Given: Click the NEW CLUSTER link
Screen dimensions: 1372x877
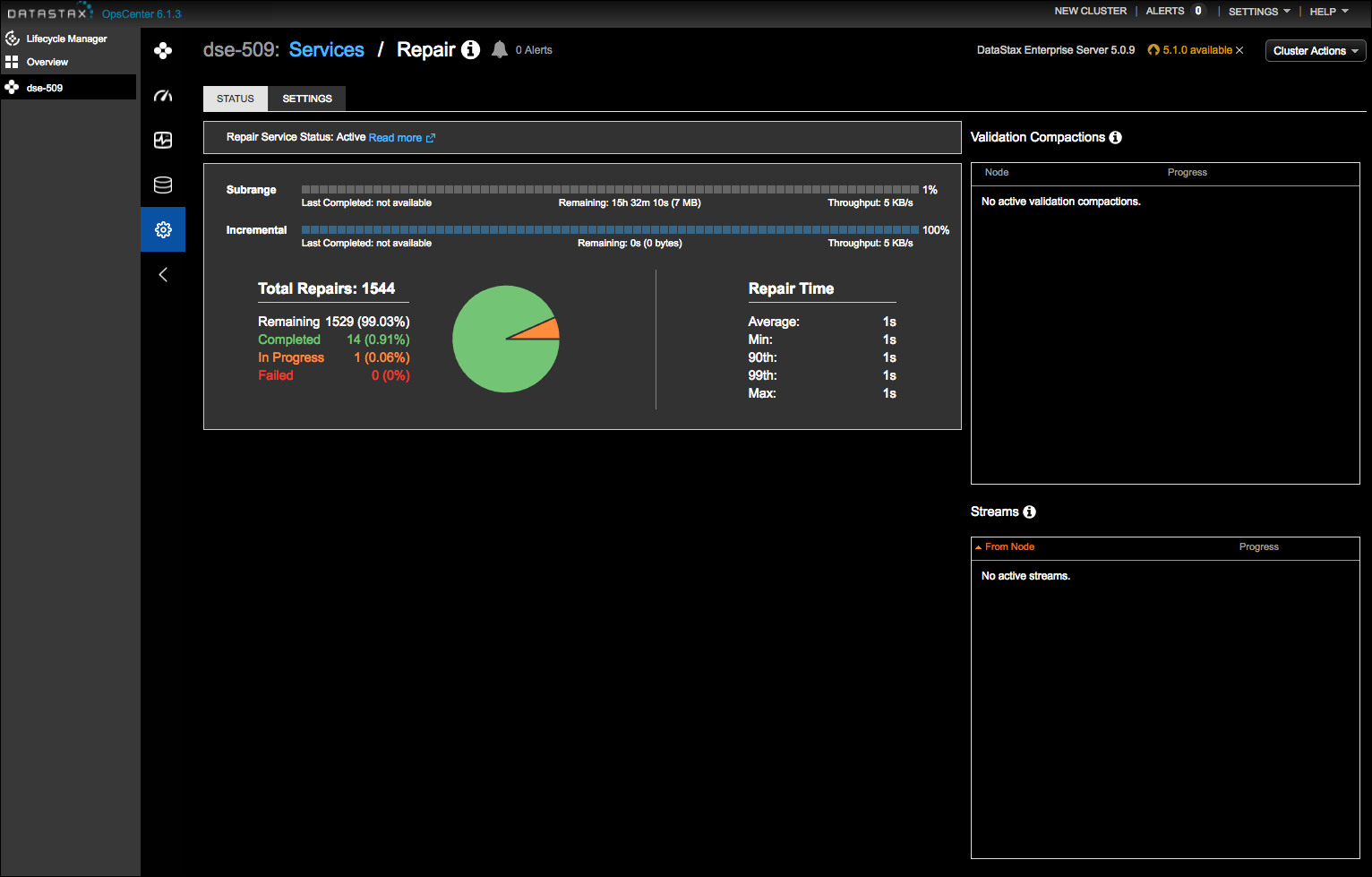Looking at the screenshot, I should click(x=1091, y=11).
